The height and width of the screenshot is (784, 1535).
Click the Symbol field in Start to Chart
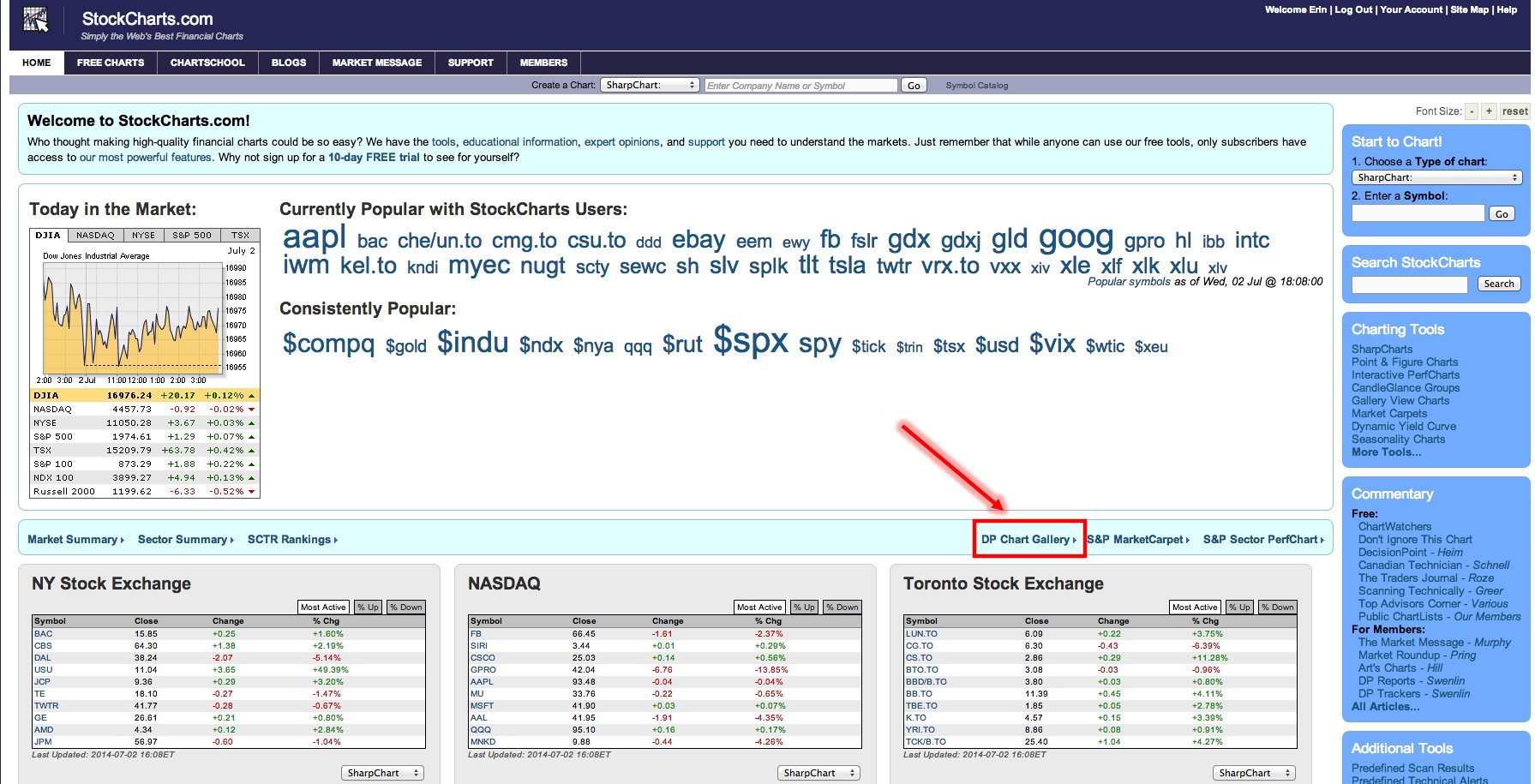(1418, 213)
